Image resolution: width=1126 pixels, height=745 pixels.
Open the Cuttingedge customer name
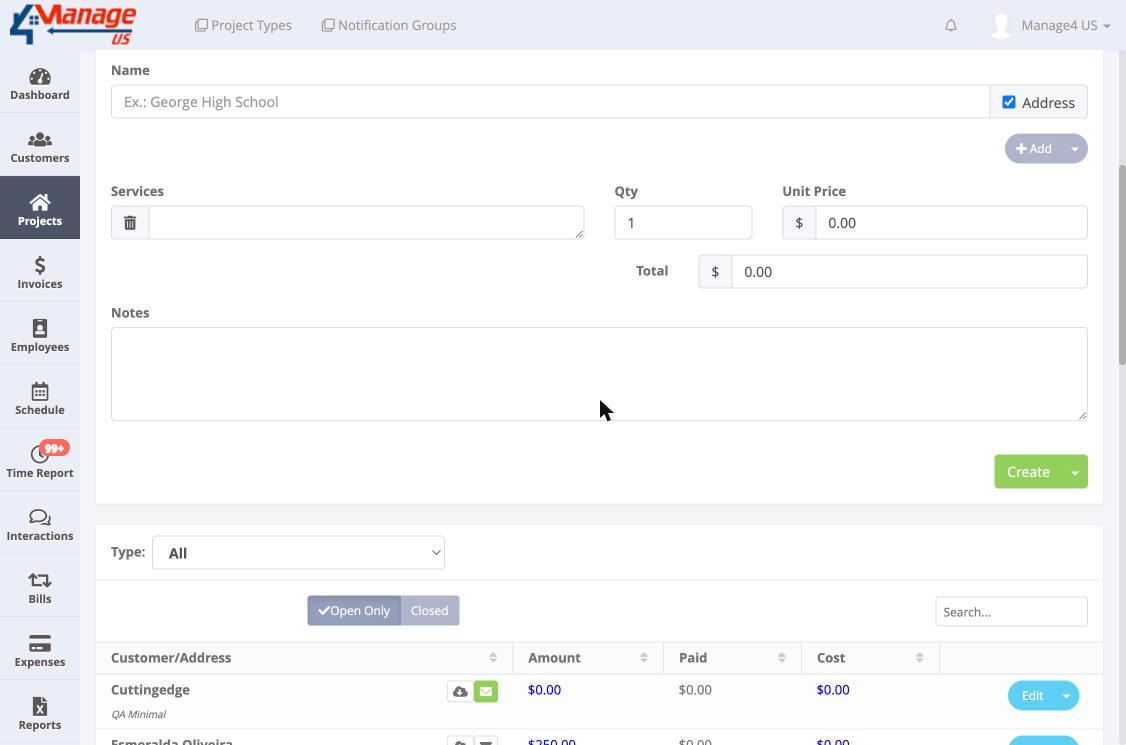(x=150, y=690)
